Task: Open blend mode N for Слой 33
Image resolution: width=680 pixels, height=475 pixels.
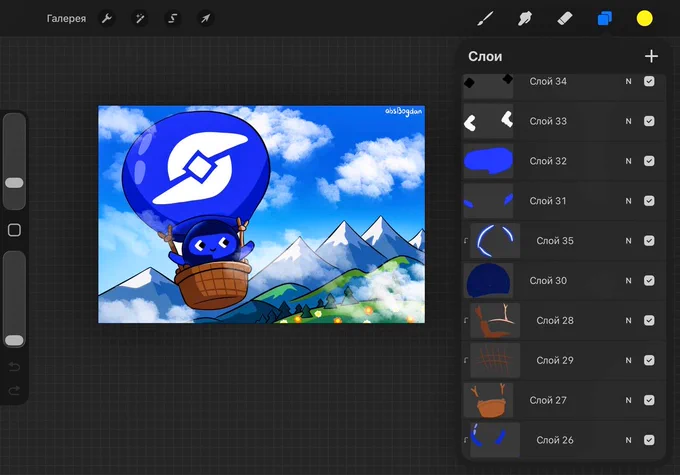Action: pos(628,121)
